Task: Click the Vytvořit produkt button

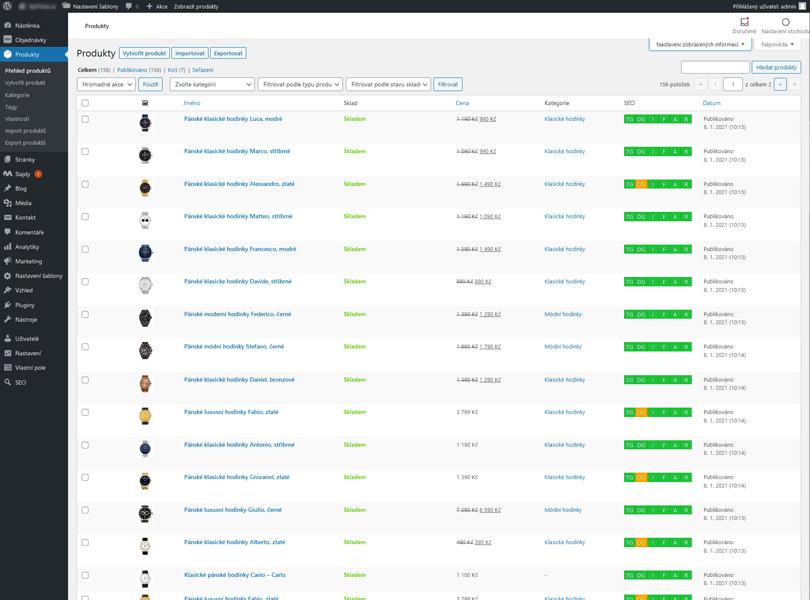Action: (x=144, y=53)
